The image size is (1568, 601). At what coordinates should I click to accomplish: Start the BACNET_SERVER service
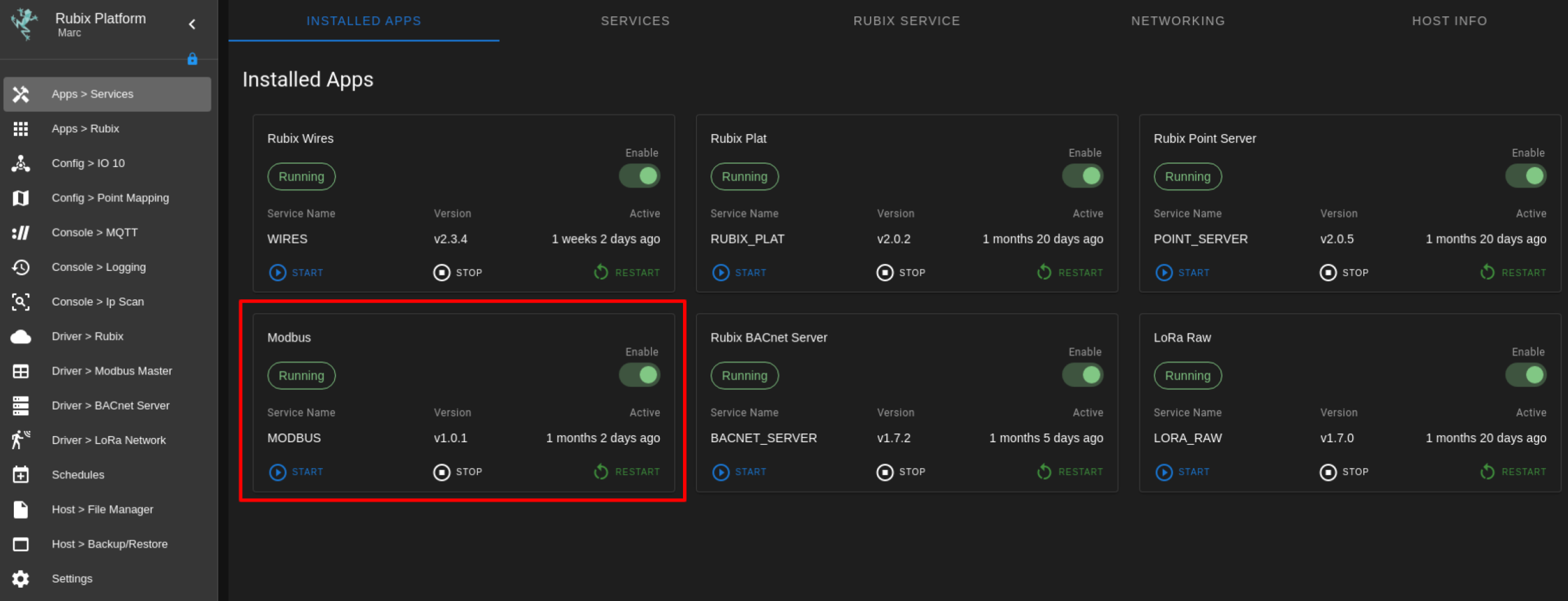[x=739, y=472]
